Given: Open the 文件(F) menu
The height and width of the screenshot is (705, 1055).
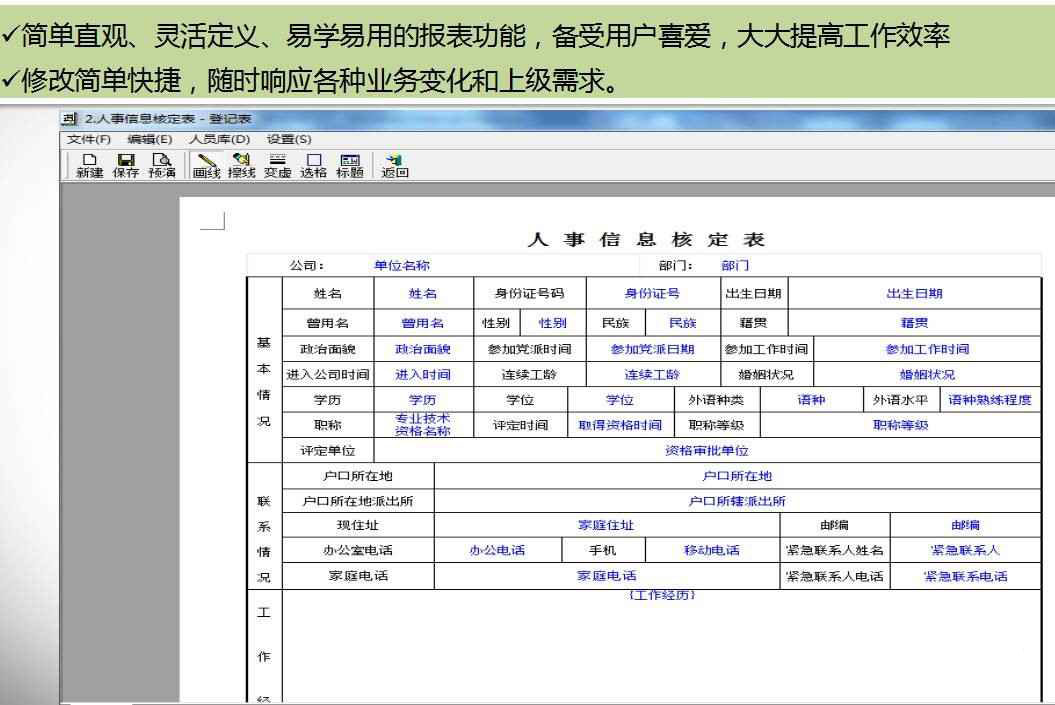Looking at the screenshot, I should click(x=89, y=139).
